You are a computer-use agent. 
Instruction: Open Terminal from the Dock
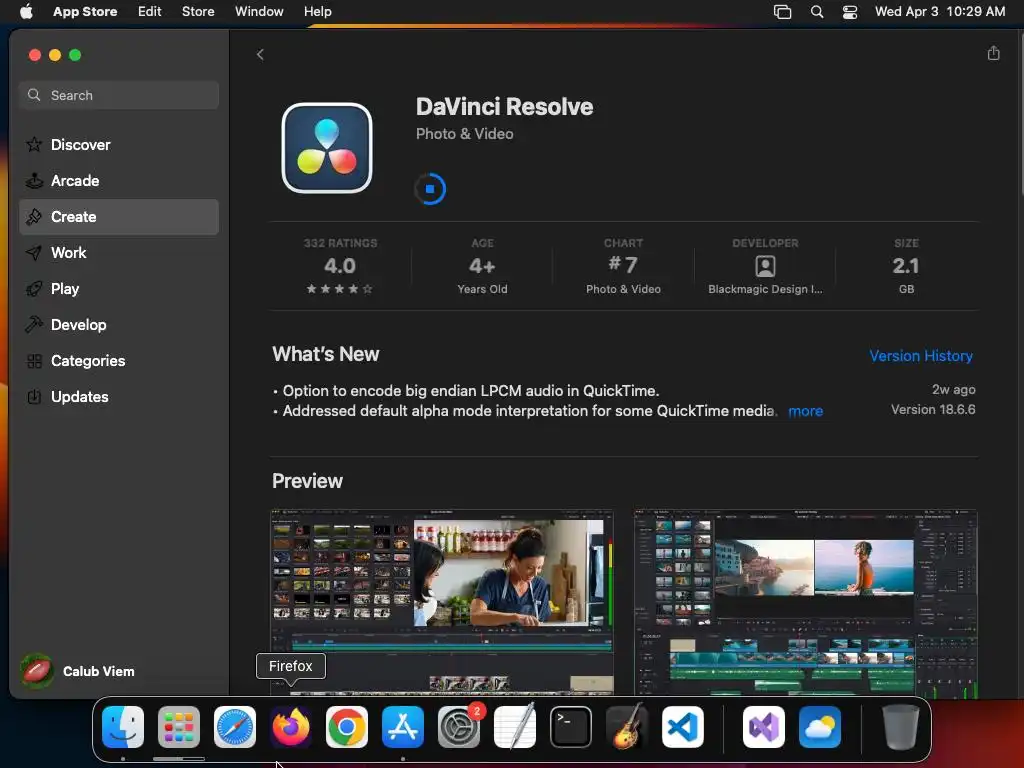tap(571, 727)
